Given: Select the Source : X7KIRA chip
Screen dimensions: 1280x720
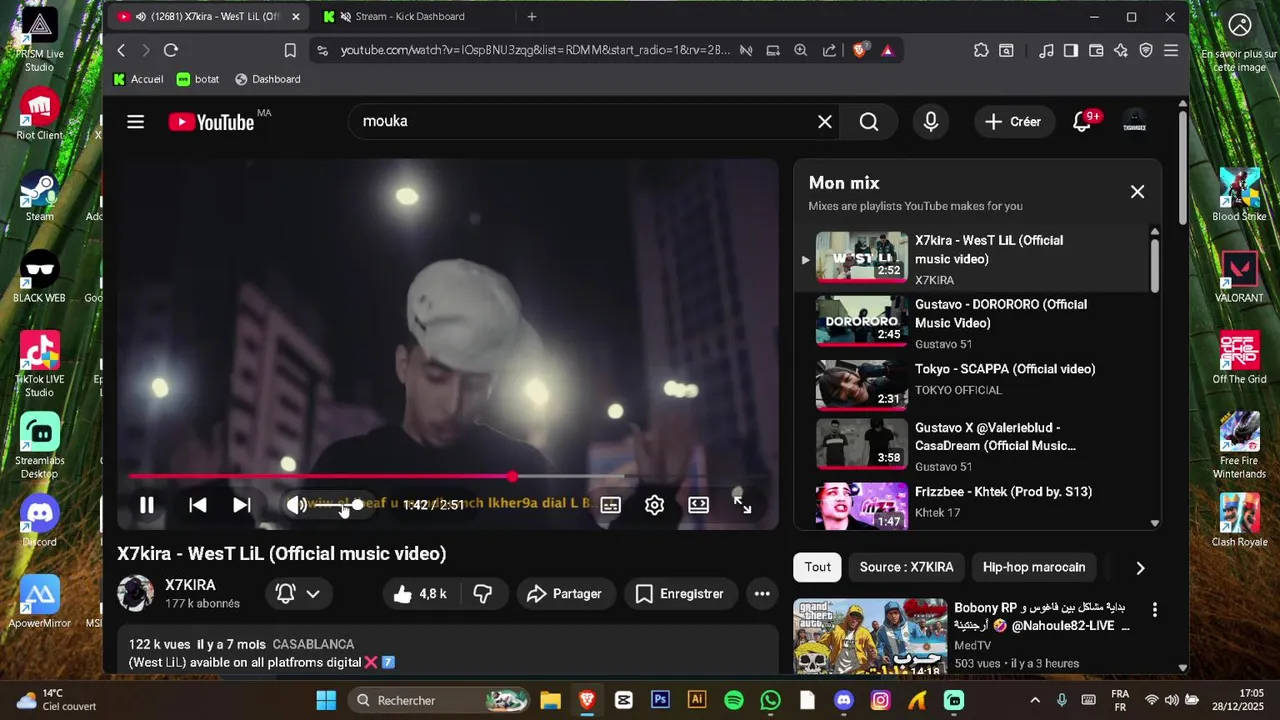Looking at the screenshot, I should point(906,567).
